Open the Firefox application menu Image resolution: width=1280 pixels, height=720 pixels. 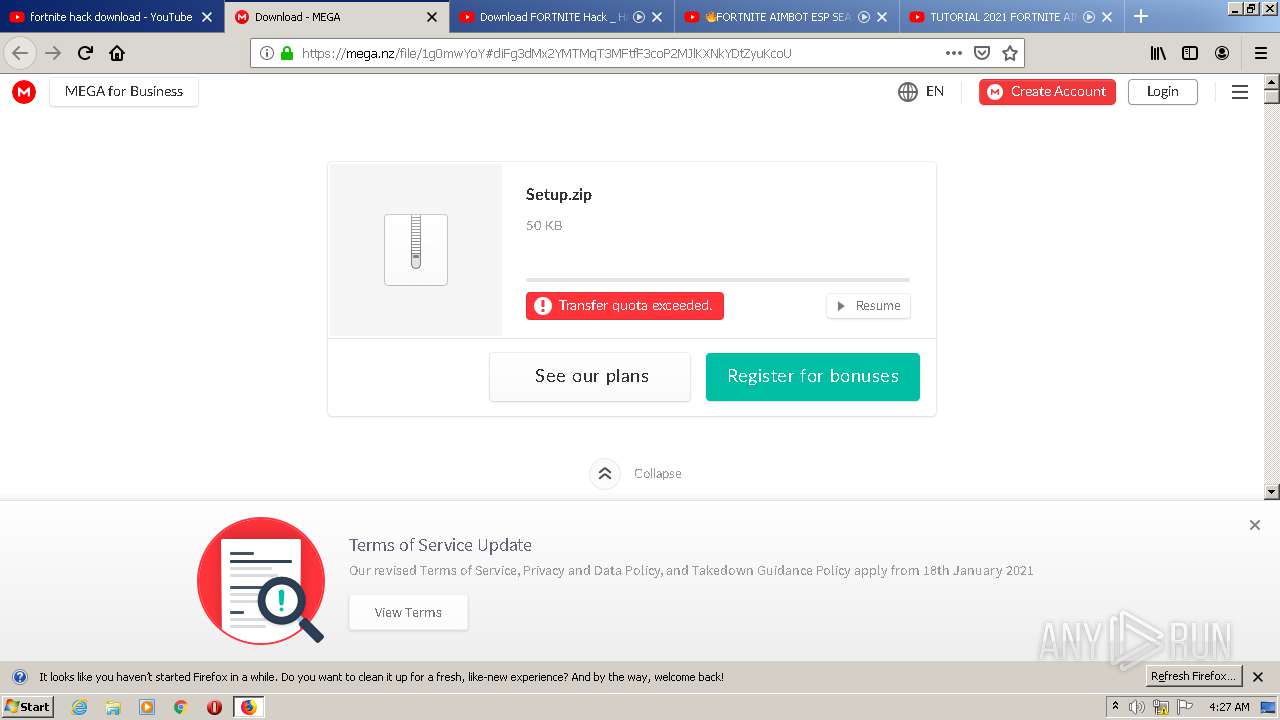(1261, 53)
